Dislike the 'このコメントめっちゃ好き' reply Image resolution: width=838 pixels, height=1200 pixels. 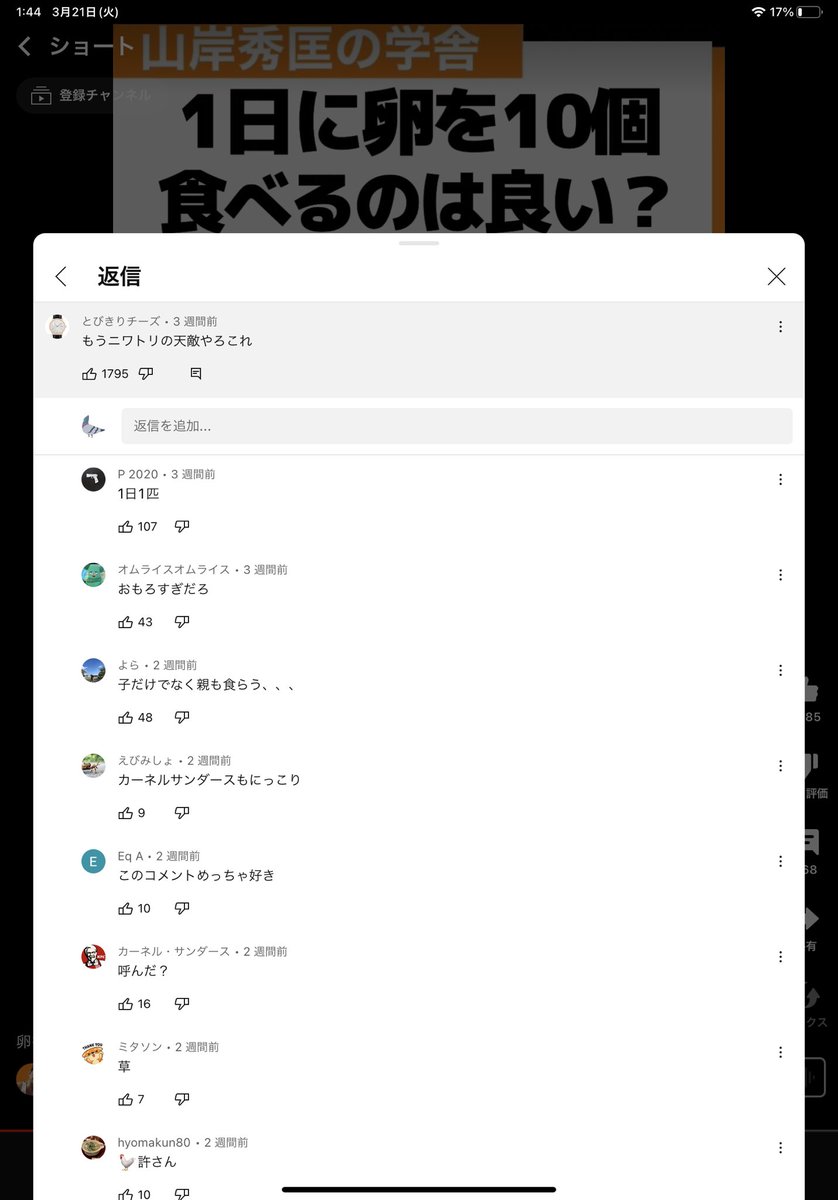(182, 909)
